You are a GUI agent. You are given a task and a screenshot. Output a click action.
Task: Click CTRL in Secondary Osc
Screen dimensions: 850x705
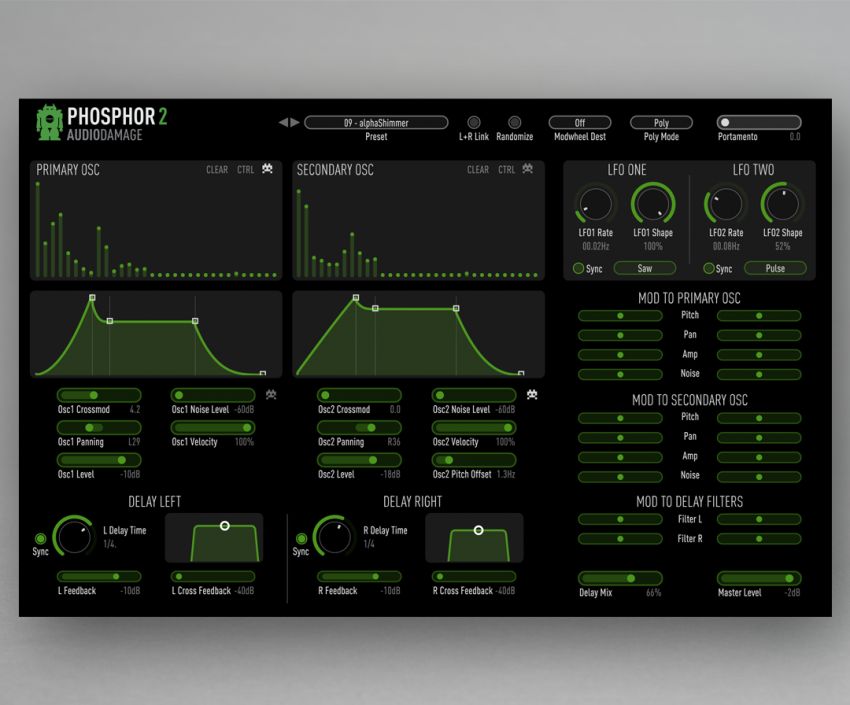pyautogui.click(x=507, y=170)
